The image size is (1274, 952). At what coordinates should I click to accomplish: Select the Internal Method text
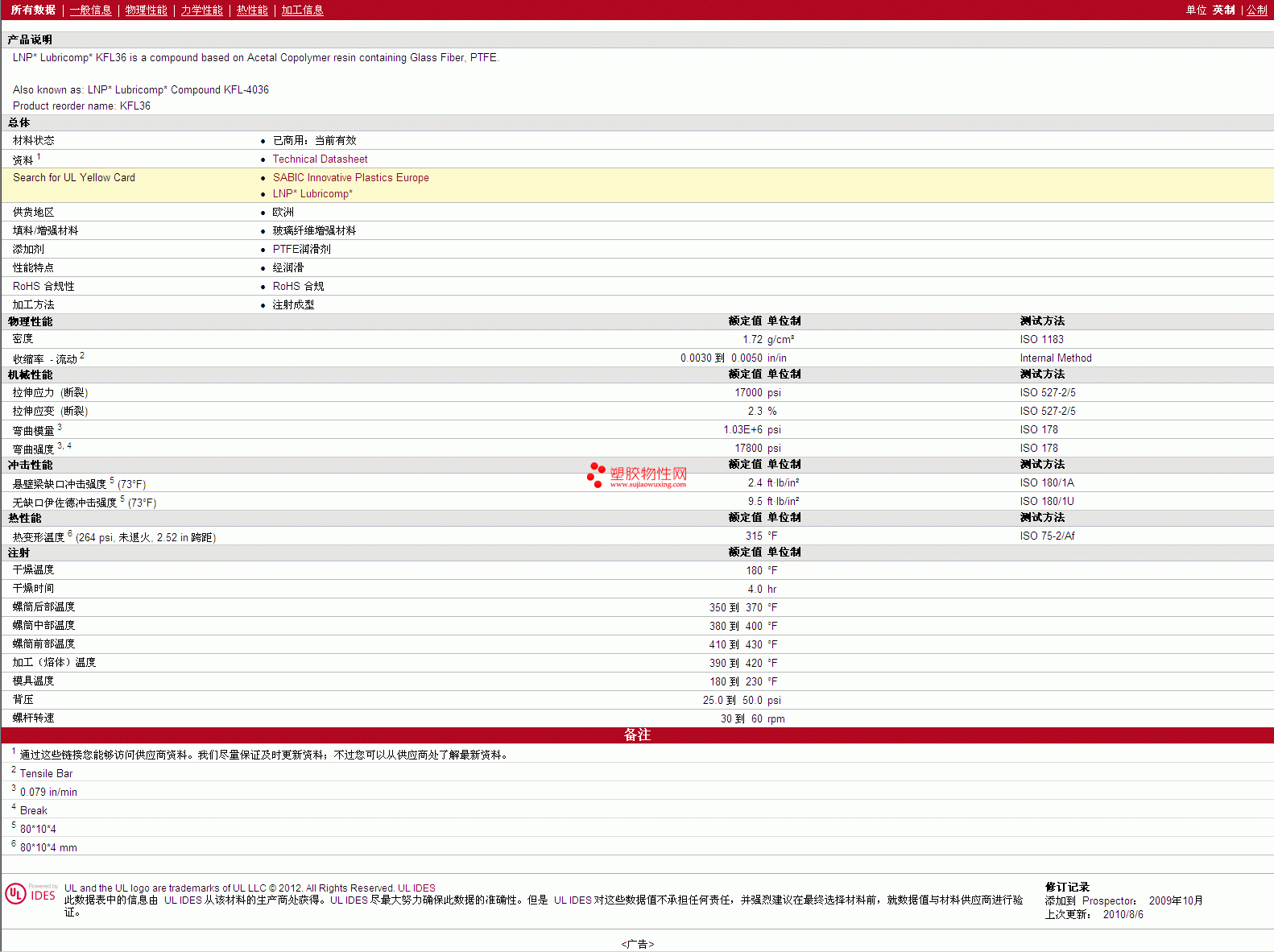click(1056, 358)
